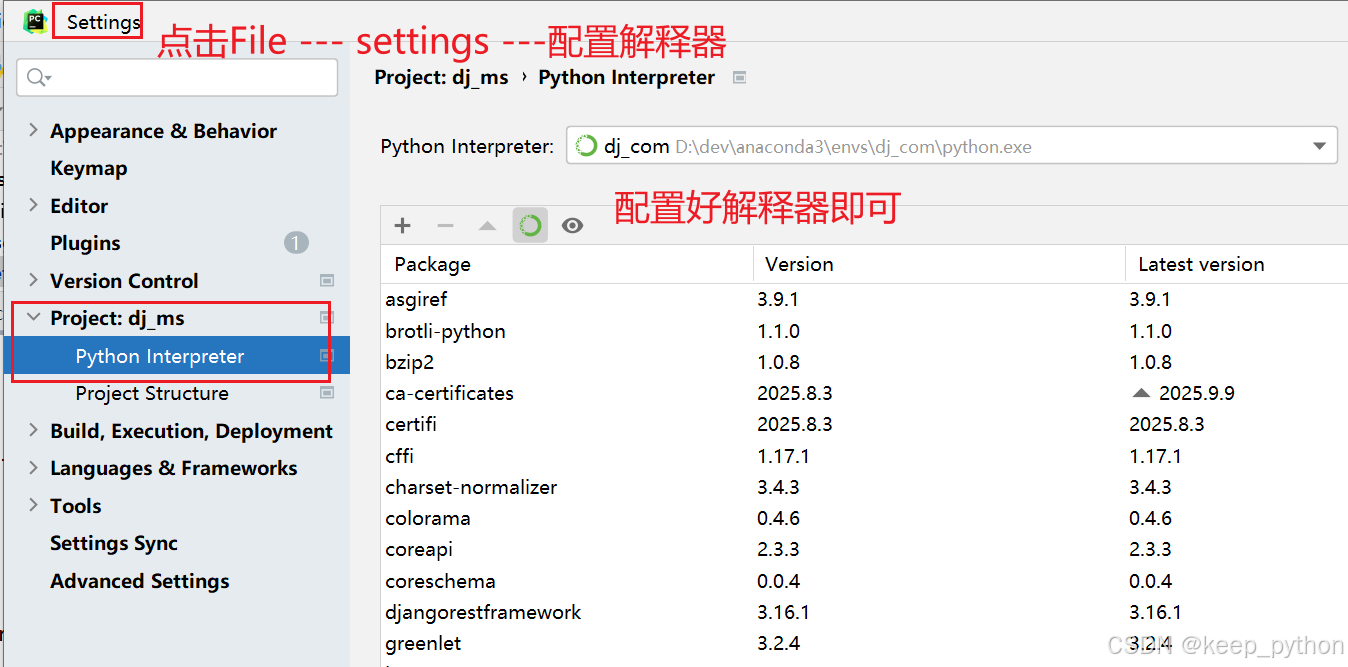
Task: Select the coreapi package row
Action: (x=864, y=549)
